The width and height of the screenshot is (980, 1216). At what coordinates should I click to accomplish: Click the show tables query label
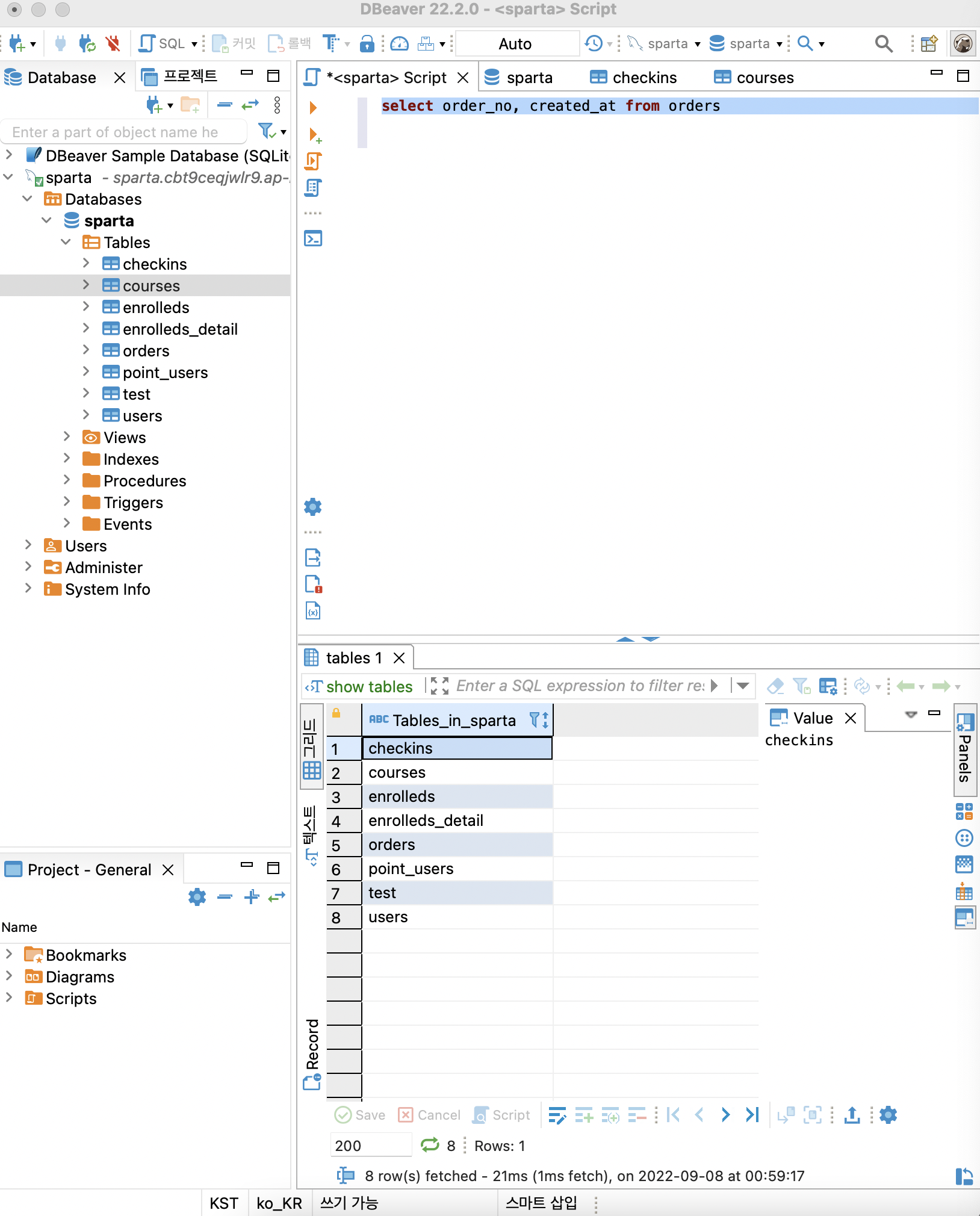pos(370,686)
